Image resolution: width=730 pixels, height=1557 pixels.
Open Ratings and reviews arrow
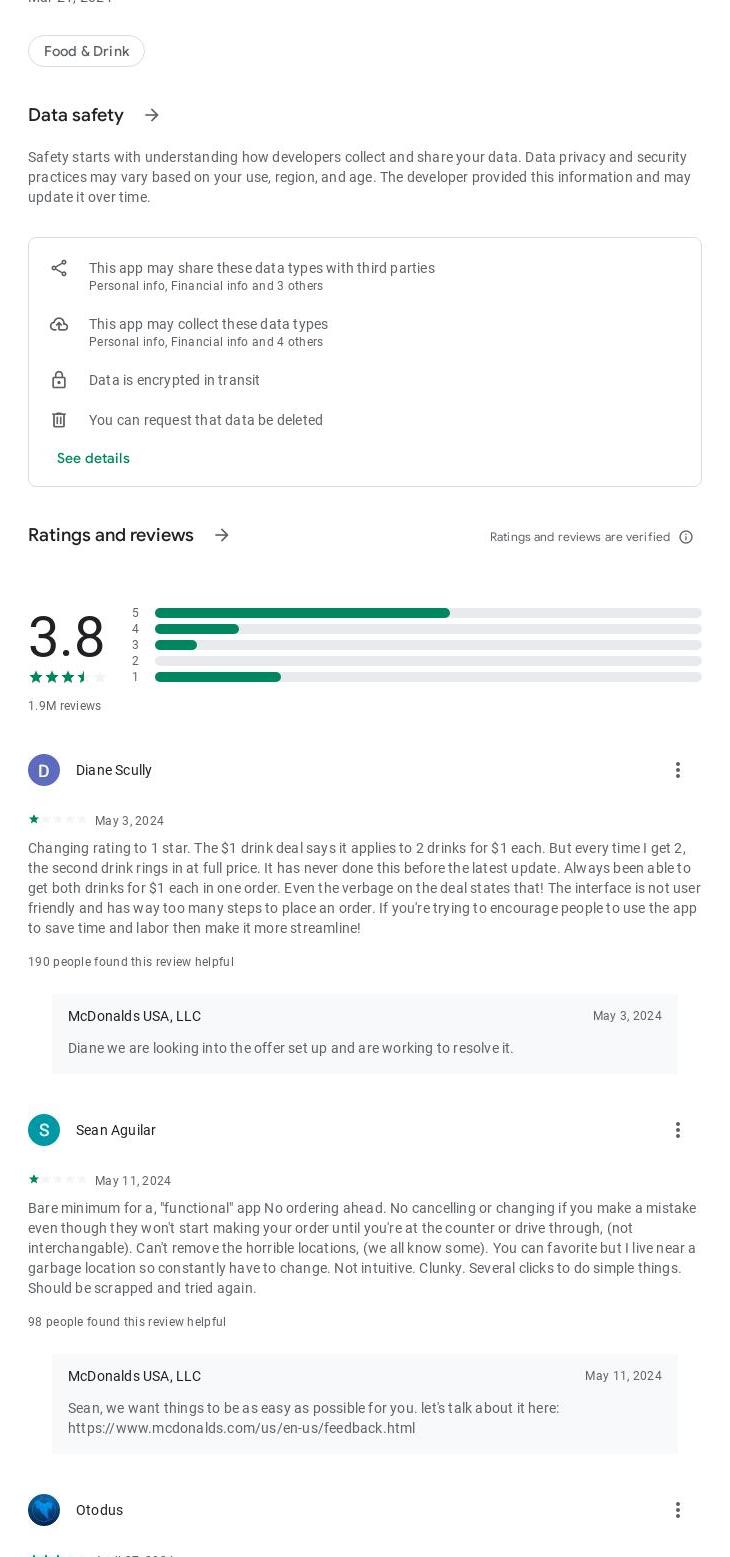point(222,535)
